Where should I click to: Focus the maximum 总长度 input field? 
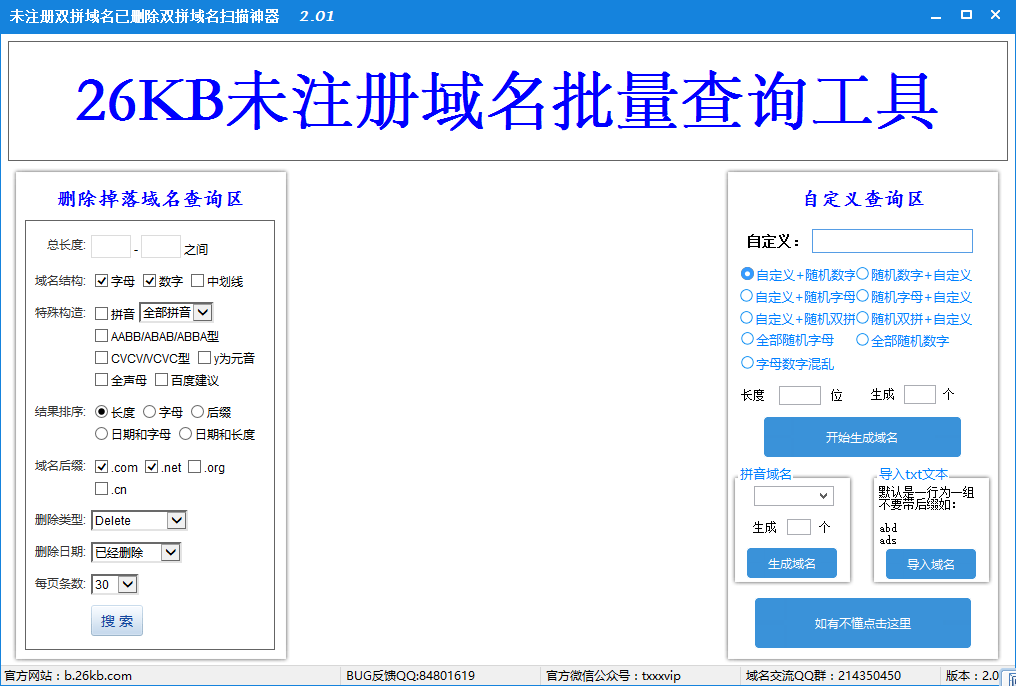161,247
